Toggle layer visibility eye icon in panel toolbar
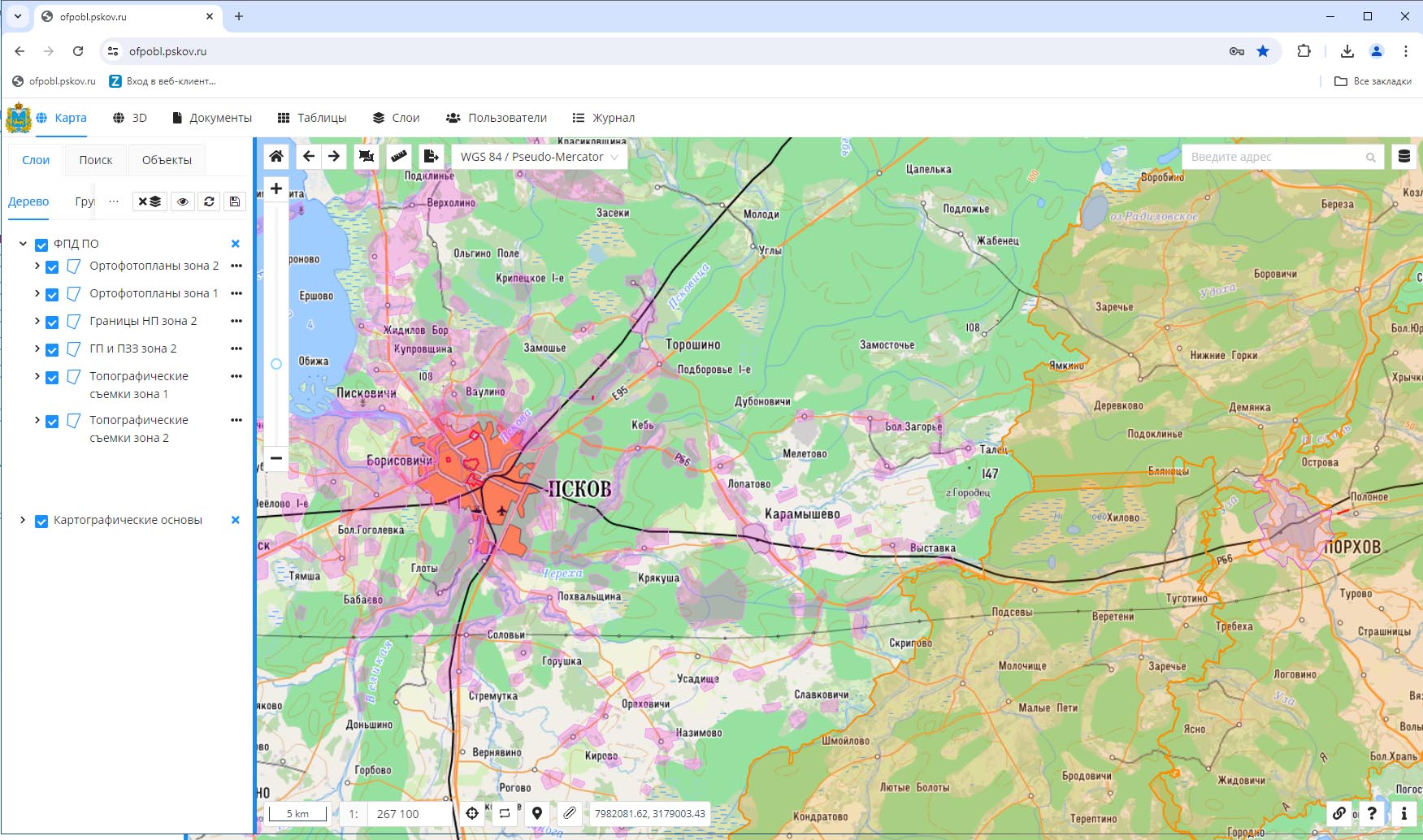Screen dimensions: 1423x840 click(183, 201)
